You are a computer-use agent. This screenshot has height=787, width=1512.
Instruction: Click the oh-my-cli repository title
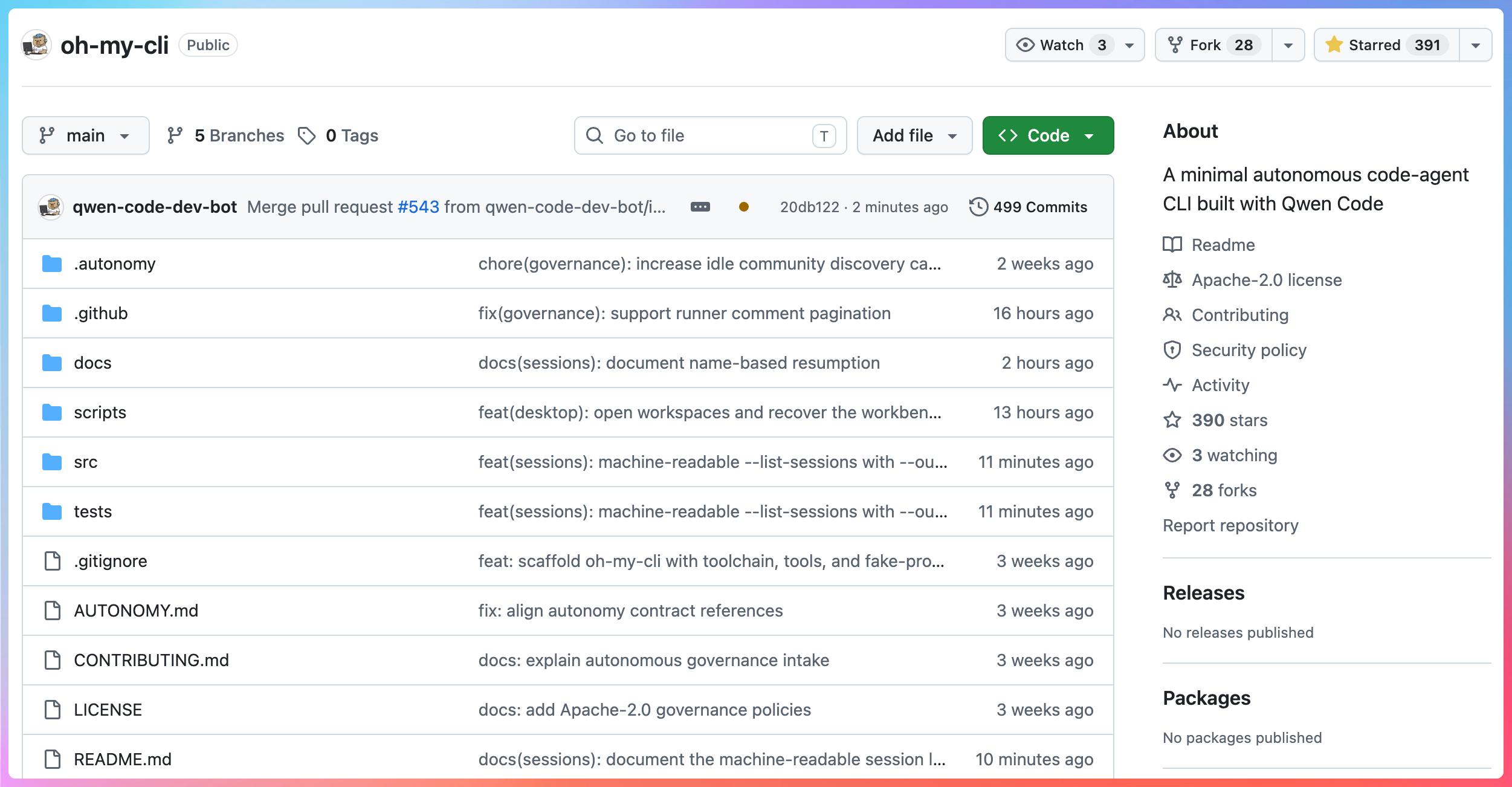pos(115,45)
